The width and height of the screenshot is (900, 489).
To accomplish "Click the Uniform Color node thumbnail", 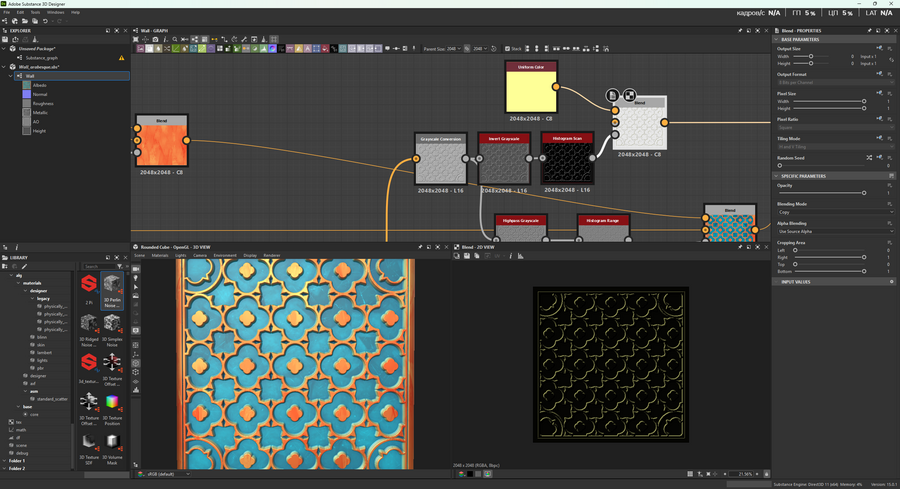I will (x=531, y=90).
